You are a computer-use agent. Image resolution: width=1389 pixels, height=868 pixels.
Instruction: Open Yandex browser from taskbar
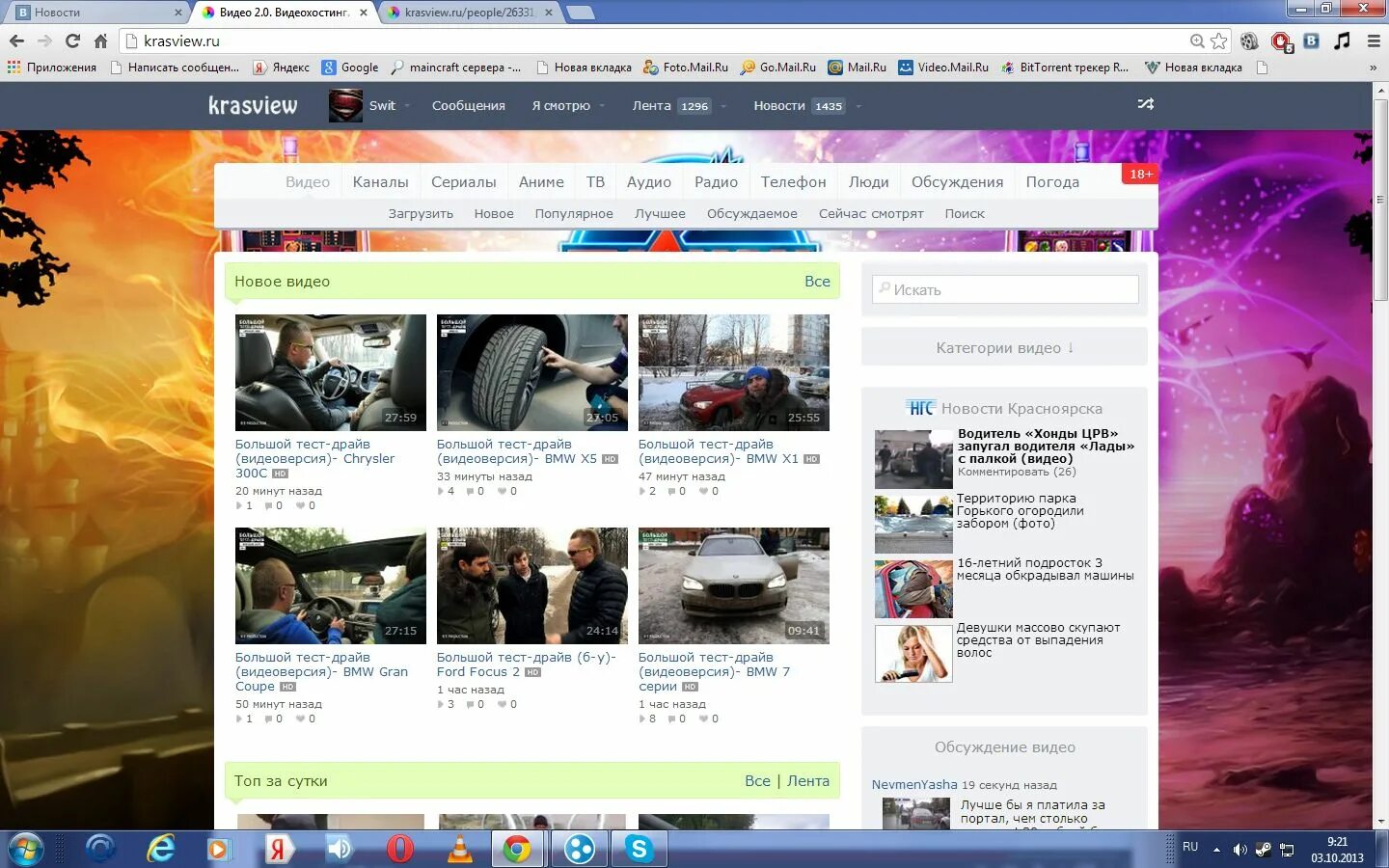click(279, 849)
